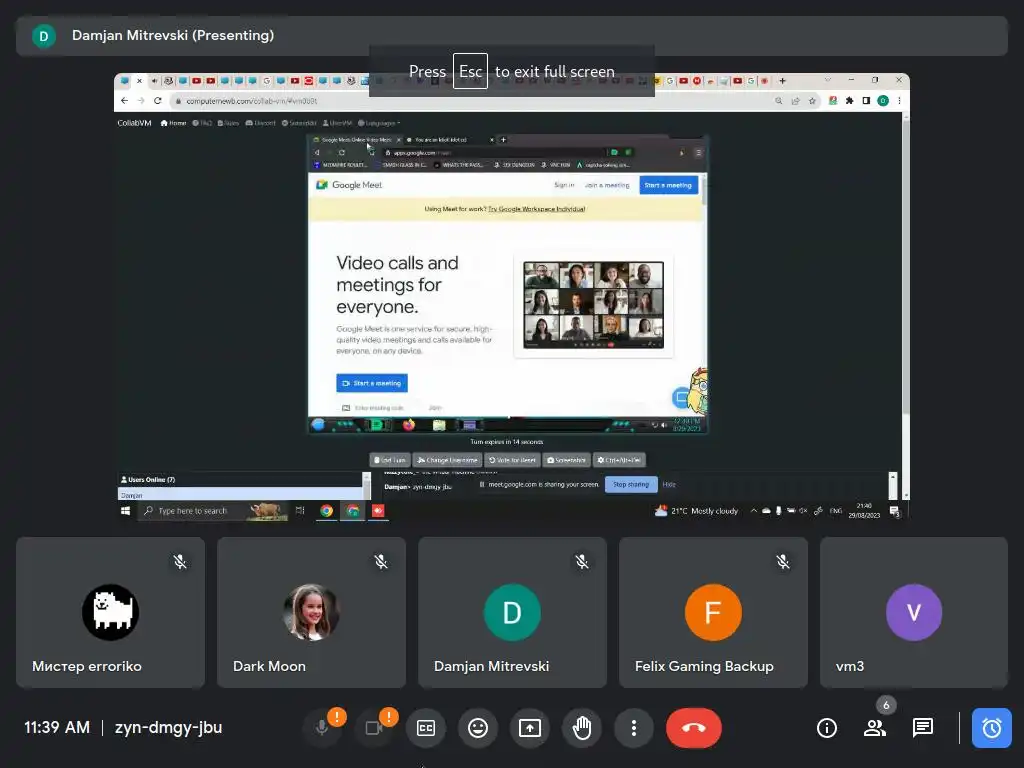Click first Chrome icon on shared taskbar

pyautogui.click(x=327, y=511)
